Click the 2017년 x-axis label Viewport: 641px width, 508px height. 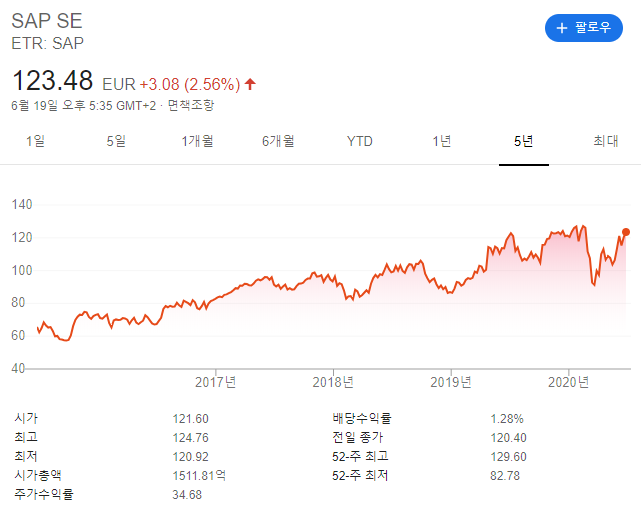[215, 383]
